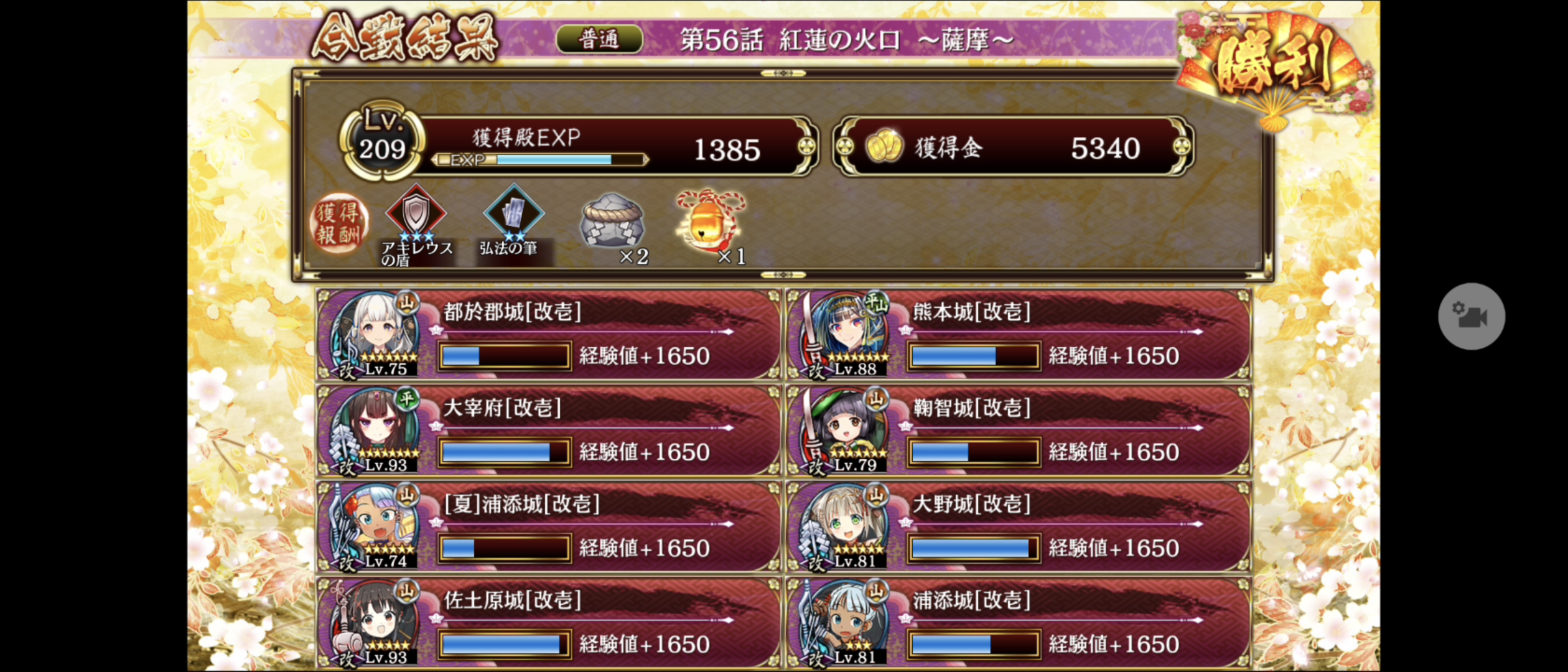Click the 普通 difficulty label
Image resolution: width=1568 pixels, height=672 pixels.
(x=599, y=40)
